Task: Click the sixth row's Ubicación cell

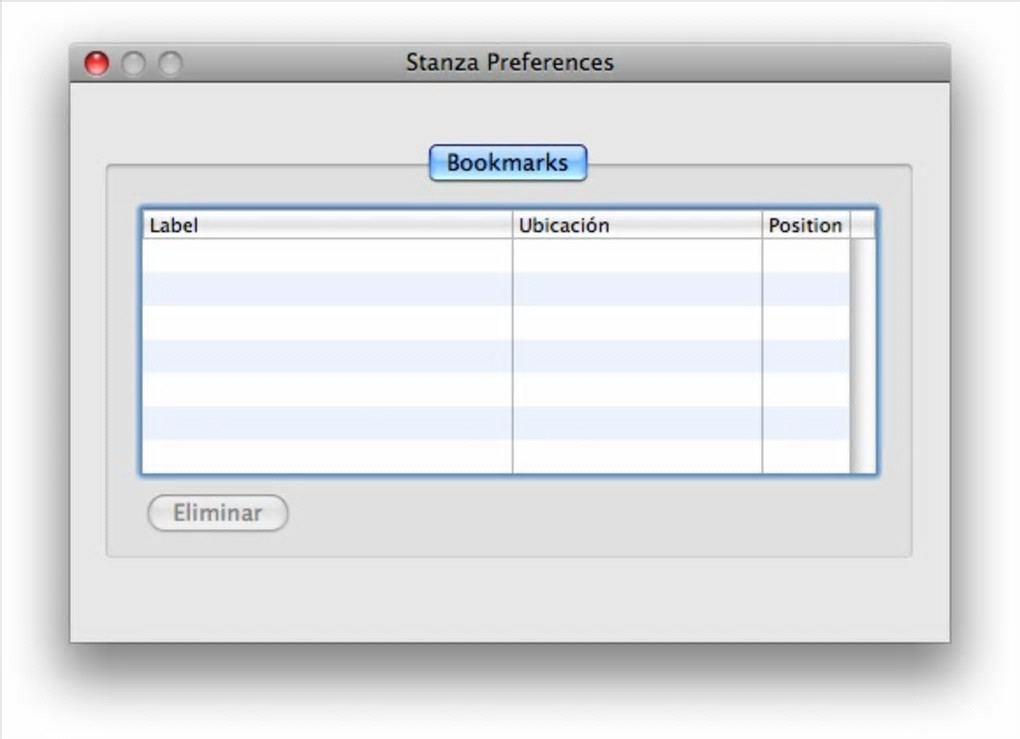Action: [636, 423]
